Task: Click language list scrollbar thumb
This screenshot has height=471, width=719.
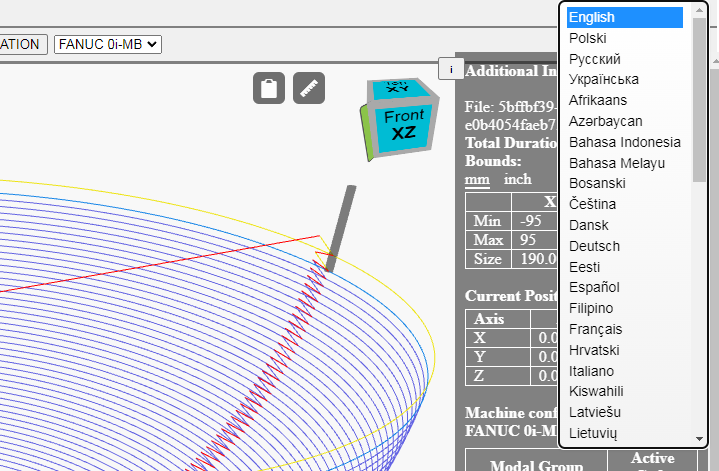Action: pos(699,100)
